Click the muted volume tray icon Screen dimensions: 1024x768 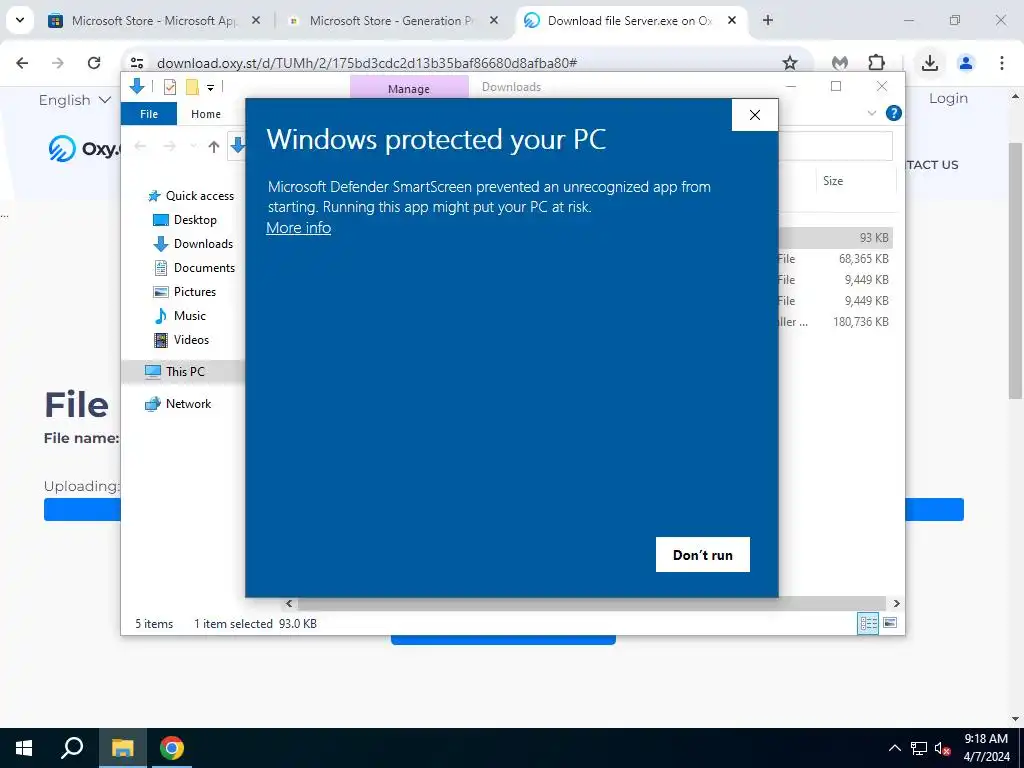point(942,748)
